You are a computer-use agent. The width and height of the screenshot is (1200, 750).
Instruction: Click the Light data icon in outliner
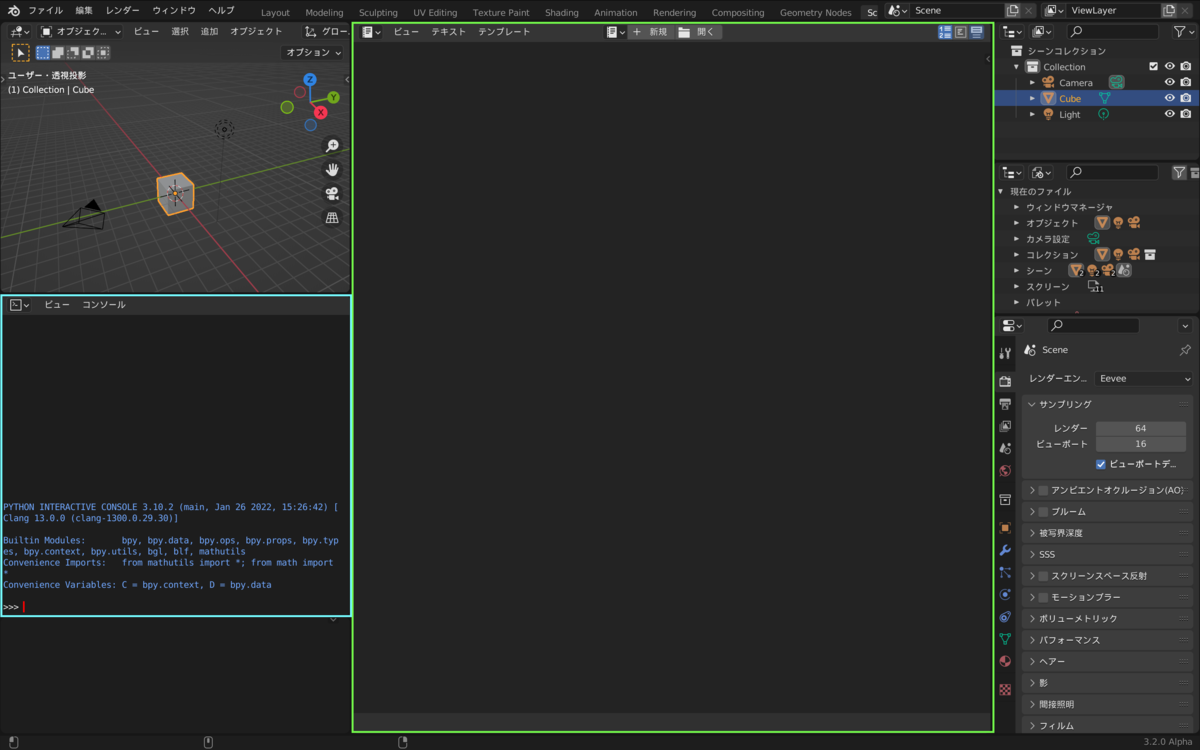tap(1104, 115)
